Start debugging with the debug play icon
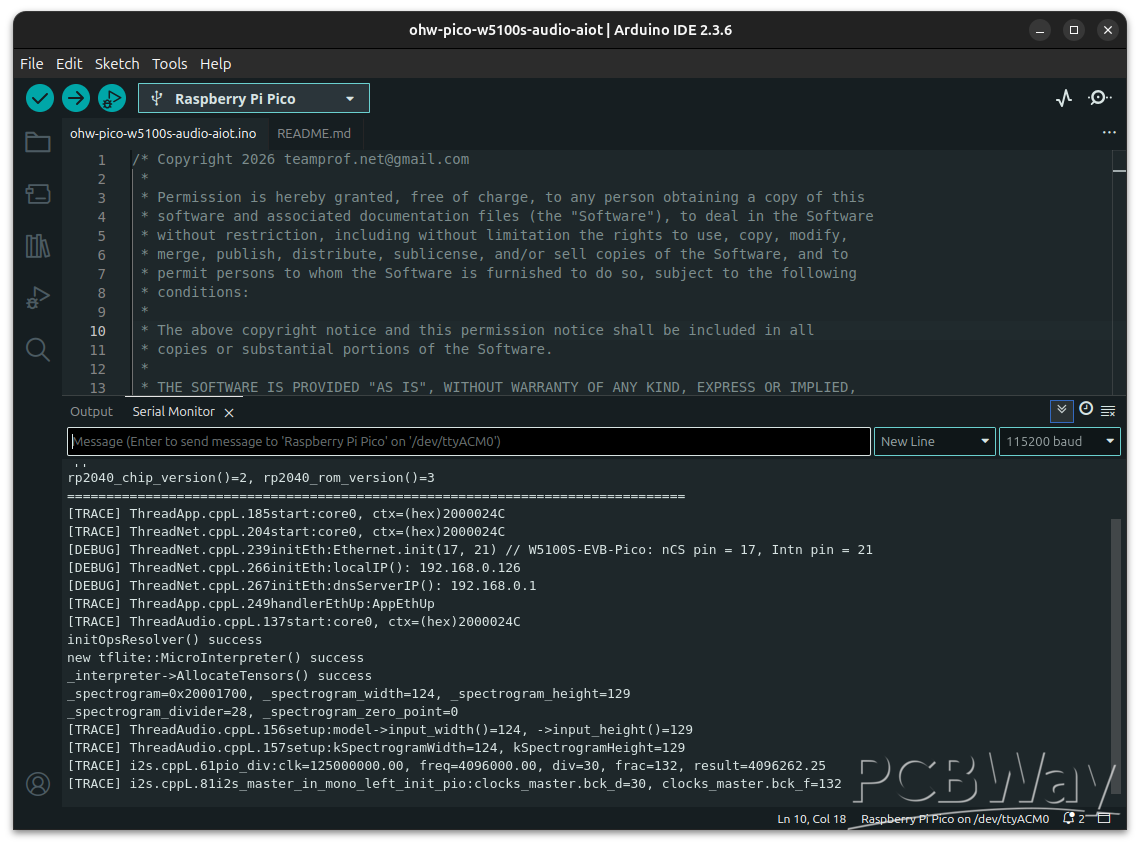The image size is (1140, 846). [111, 98]
